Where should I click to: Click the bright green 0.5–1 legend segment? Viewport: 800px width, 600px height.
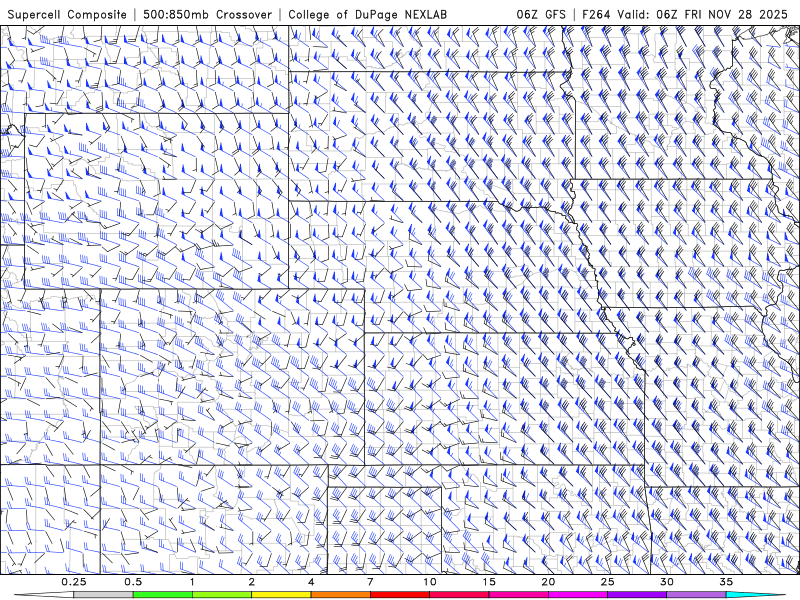point(163,595)
